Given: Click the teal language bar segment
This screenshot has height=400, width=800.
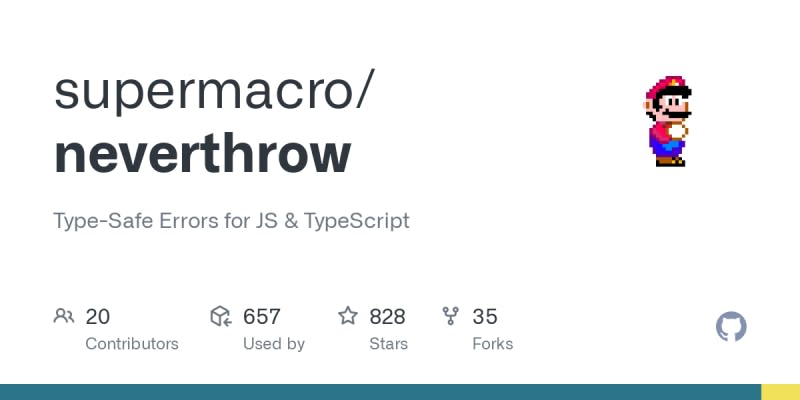Looking at the screenshot, I should (380, 392).
